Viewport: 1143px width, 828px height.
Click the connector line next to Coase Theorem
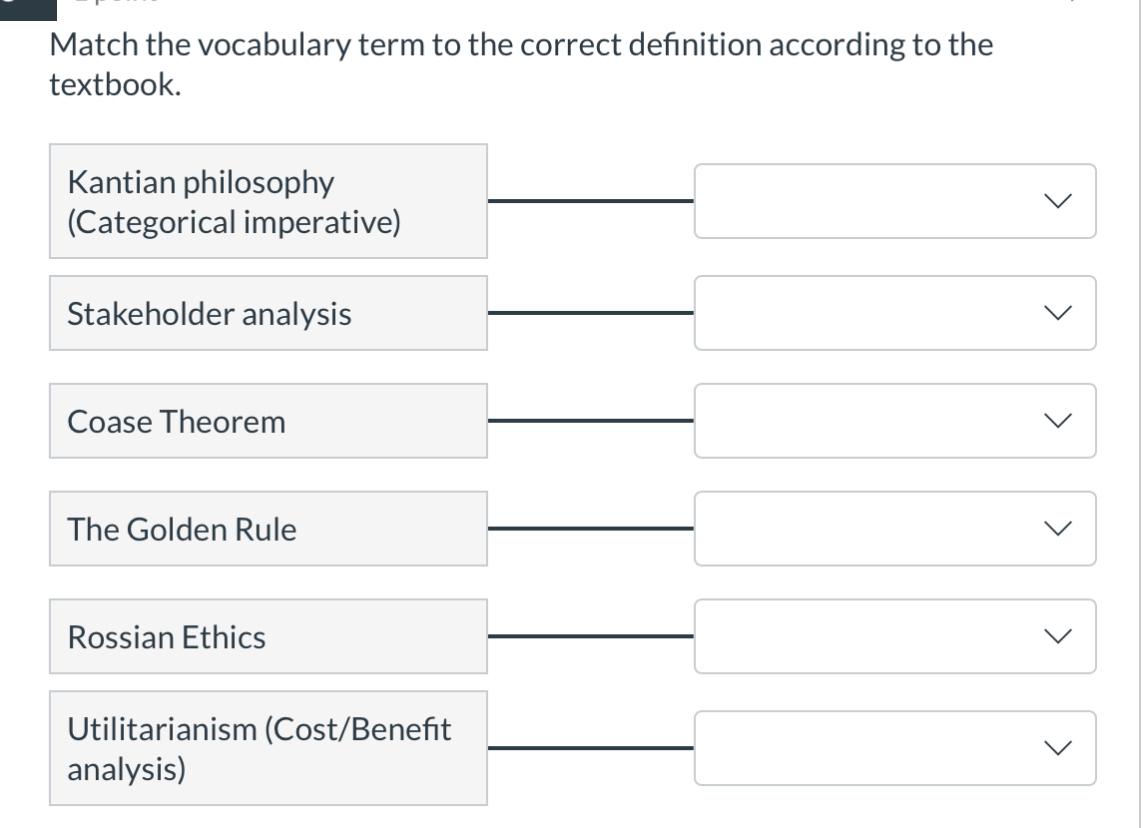[590, 421]
